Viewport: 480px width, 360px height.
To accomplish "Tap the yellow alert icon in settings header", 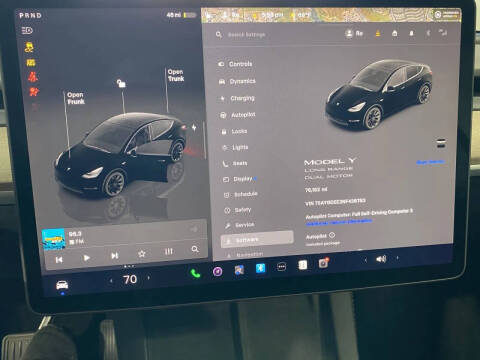I will click(378, 33).
